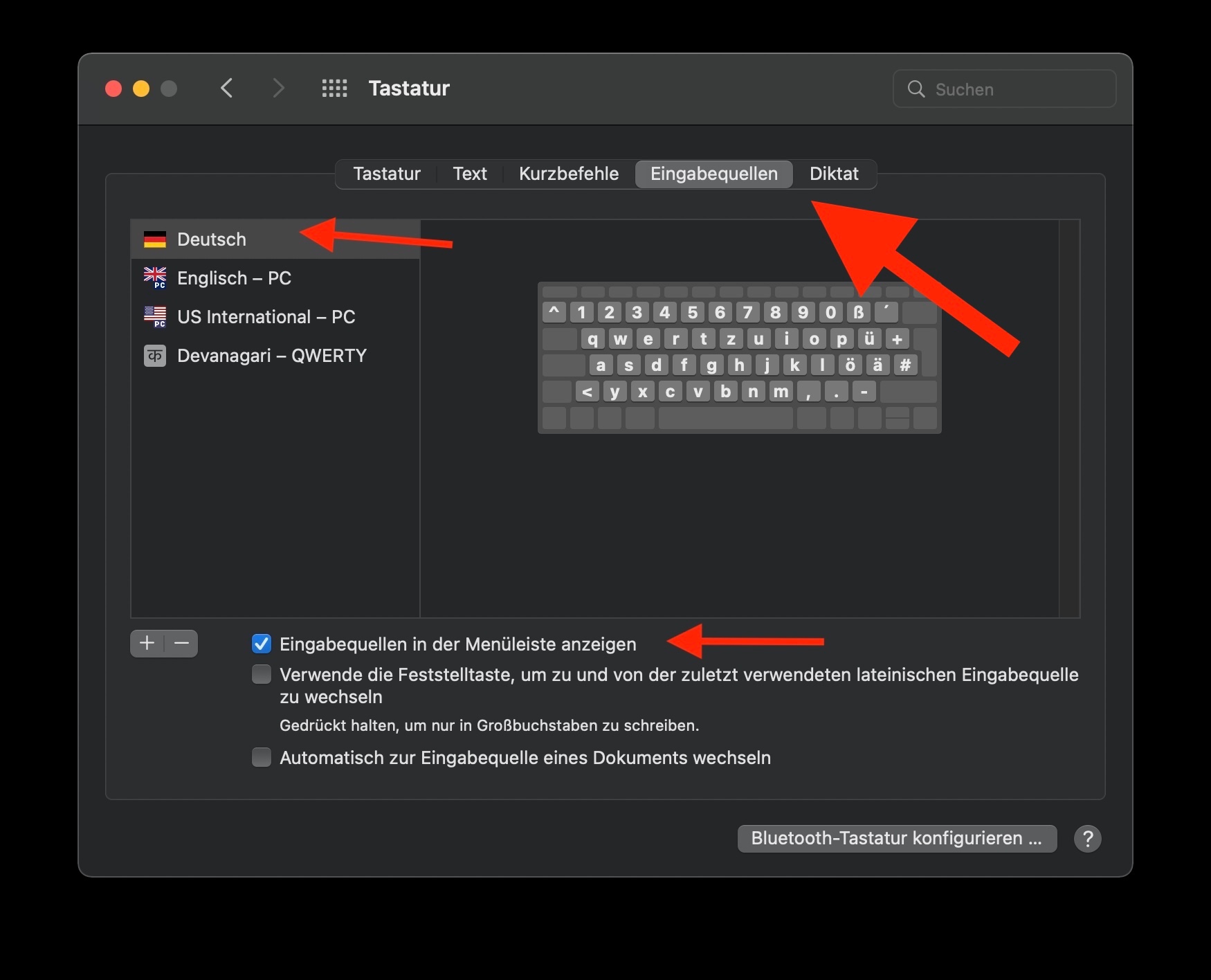Open the all-preferences grid icon
This screenshot has height=980, width=1211.
[x=334, y=89]
